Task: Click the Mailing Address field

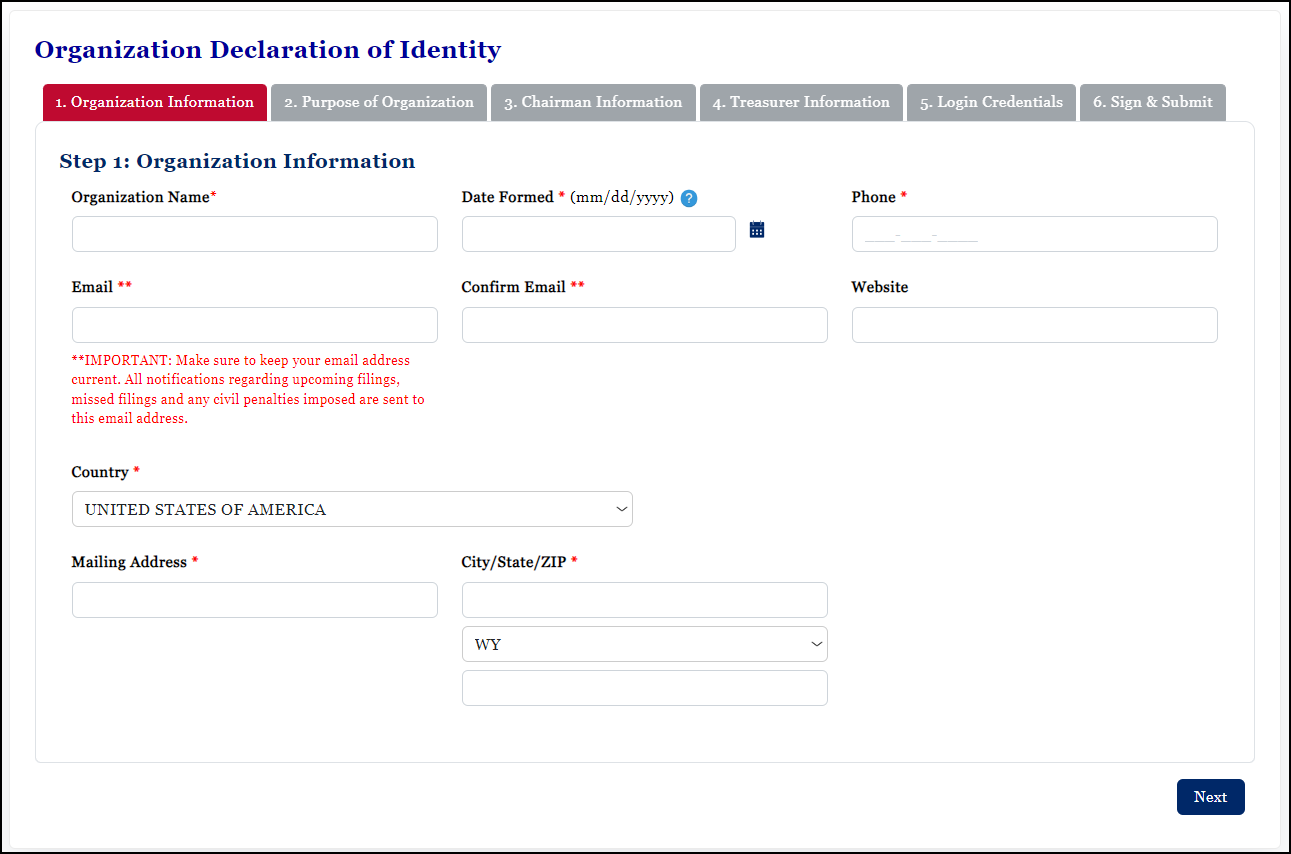Action: coord(254,599)
